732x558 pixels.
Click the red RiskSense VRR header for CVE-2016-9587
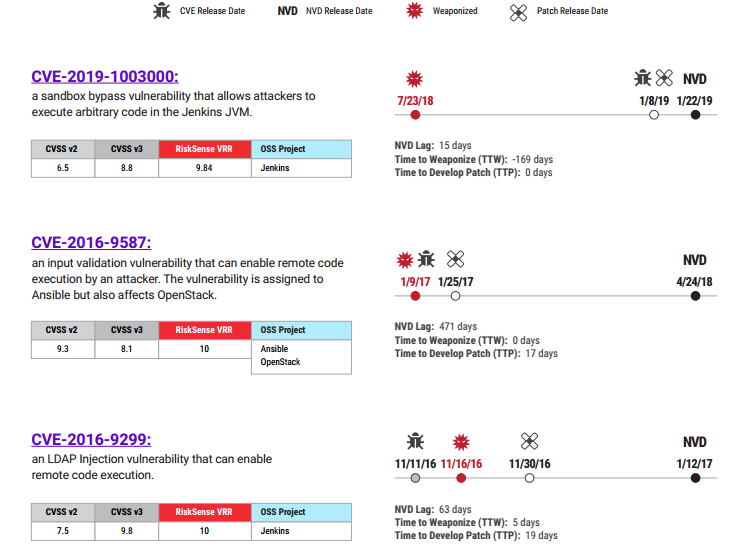pyautogui.click(x=204, y=330)
